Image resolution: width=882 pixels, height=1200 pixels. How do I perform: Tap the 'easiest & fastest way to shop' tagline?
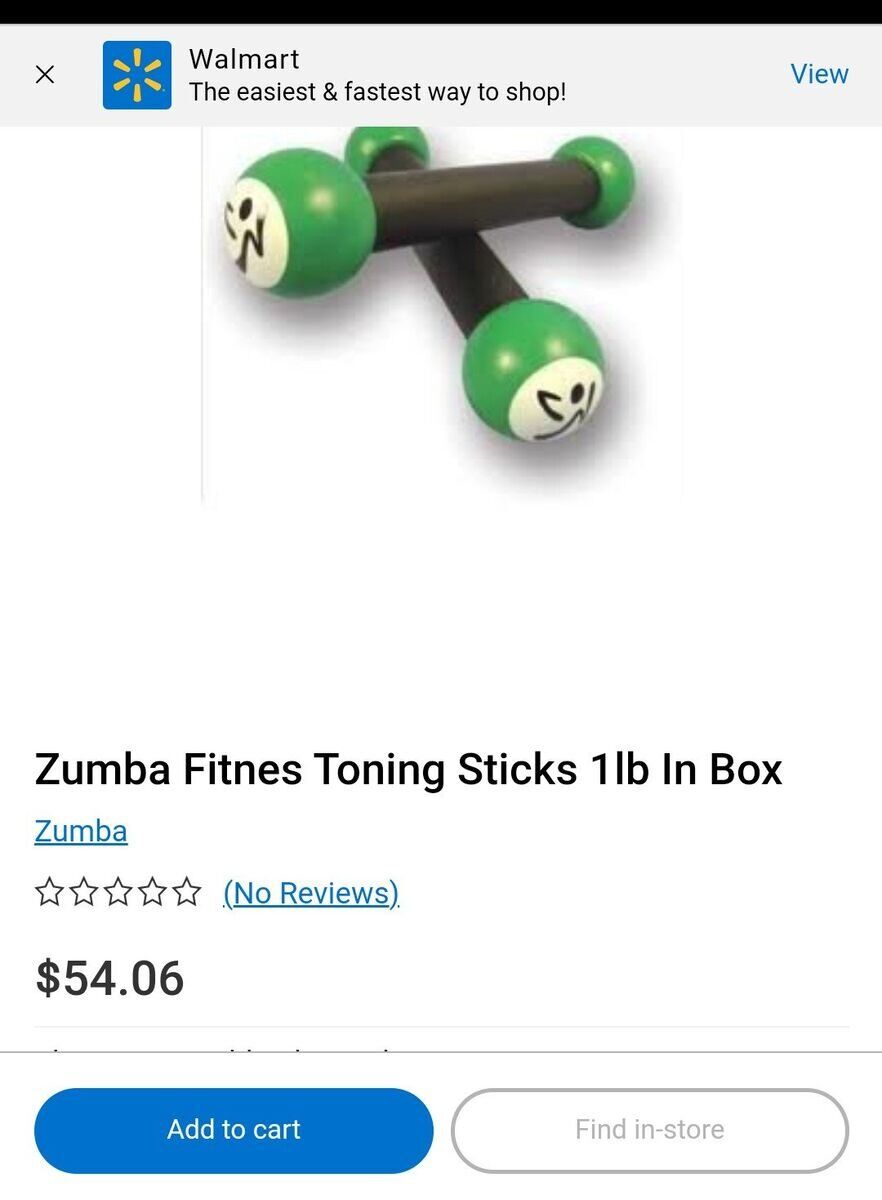[377, 92]
